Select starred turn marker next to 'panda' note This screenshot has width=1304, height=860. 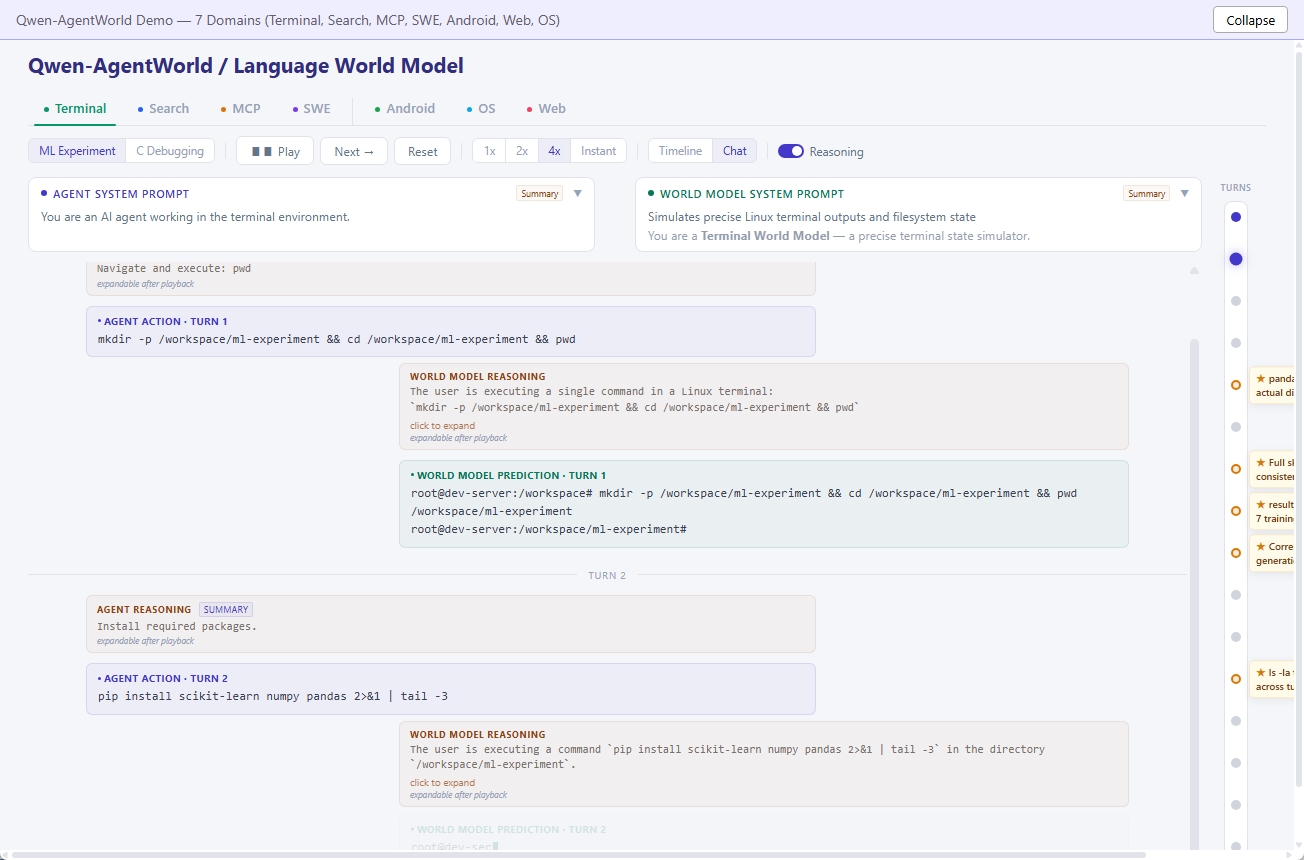[x=1236, y=385]
